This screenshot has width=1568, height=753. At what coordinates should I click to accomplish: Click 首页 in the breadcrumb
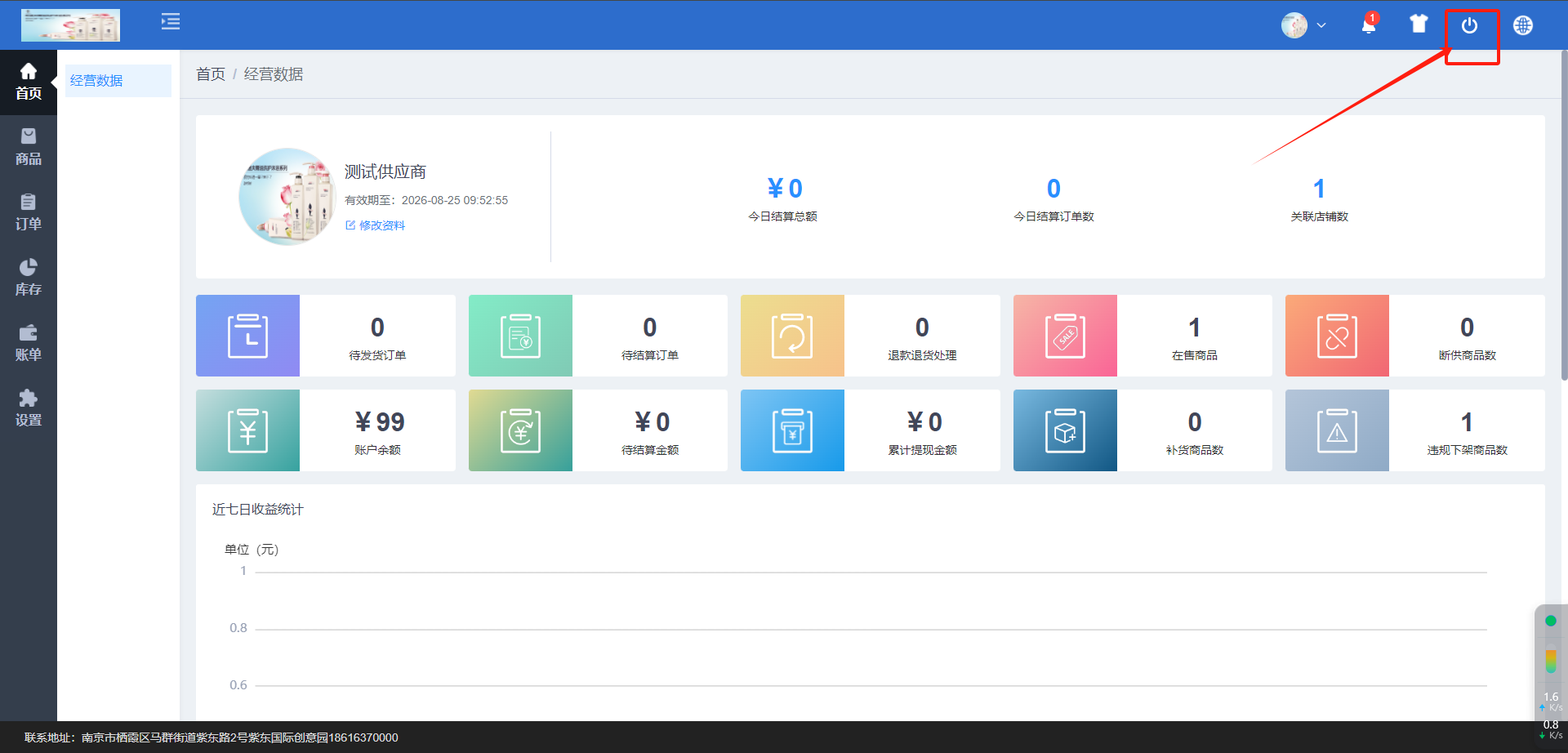click(211, 74)
